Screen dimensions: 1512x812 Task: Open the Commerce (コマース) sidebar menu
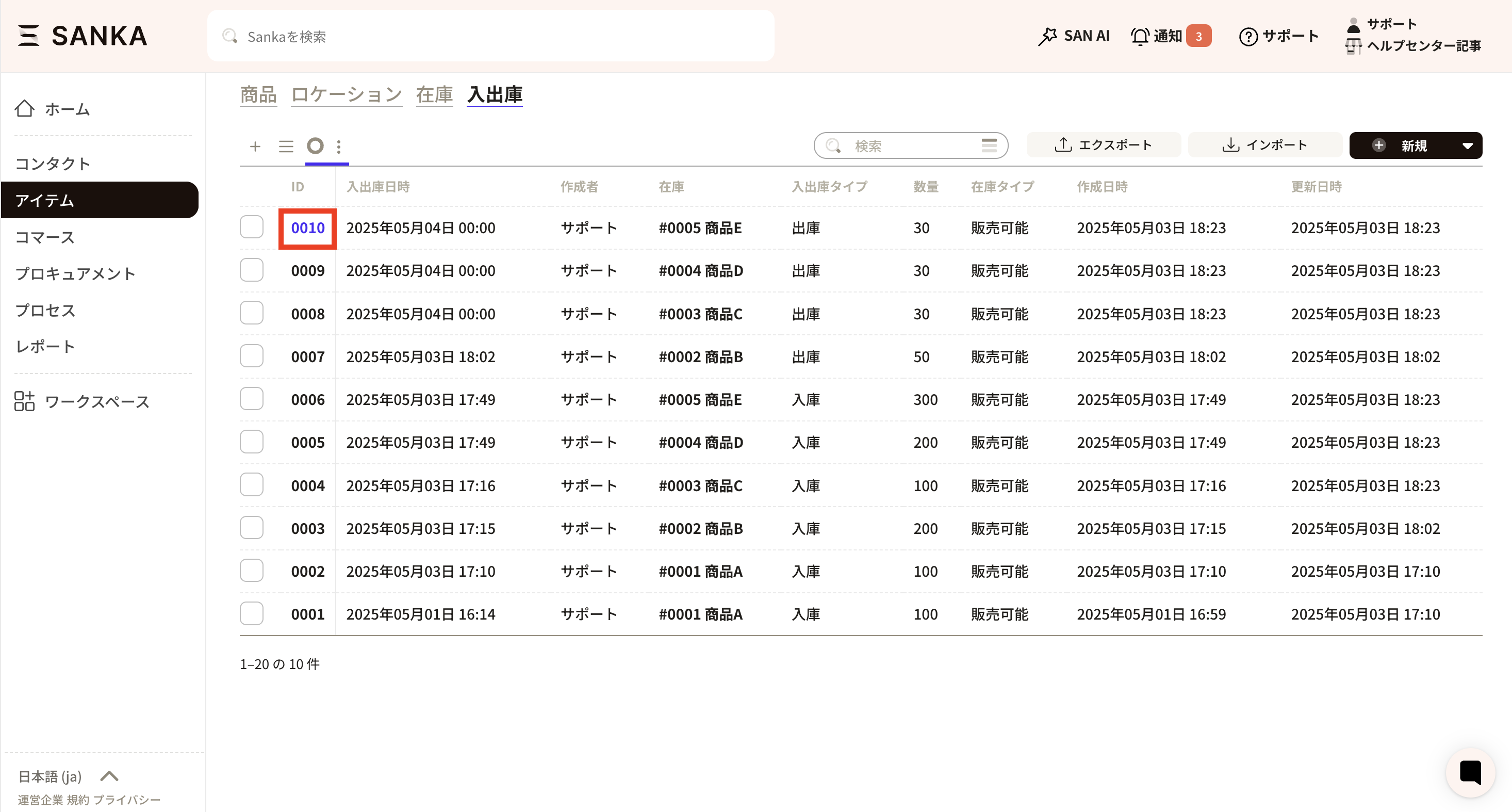[45, 237]
